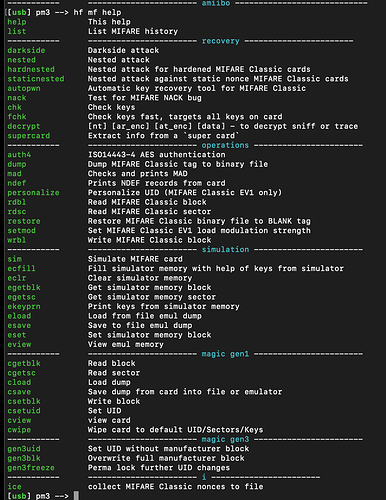The width and height of the screenshot is (386, 500).
Task: Click the cwipe command entry
Action: point(19,430)
